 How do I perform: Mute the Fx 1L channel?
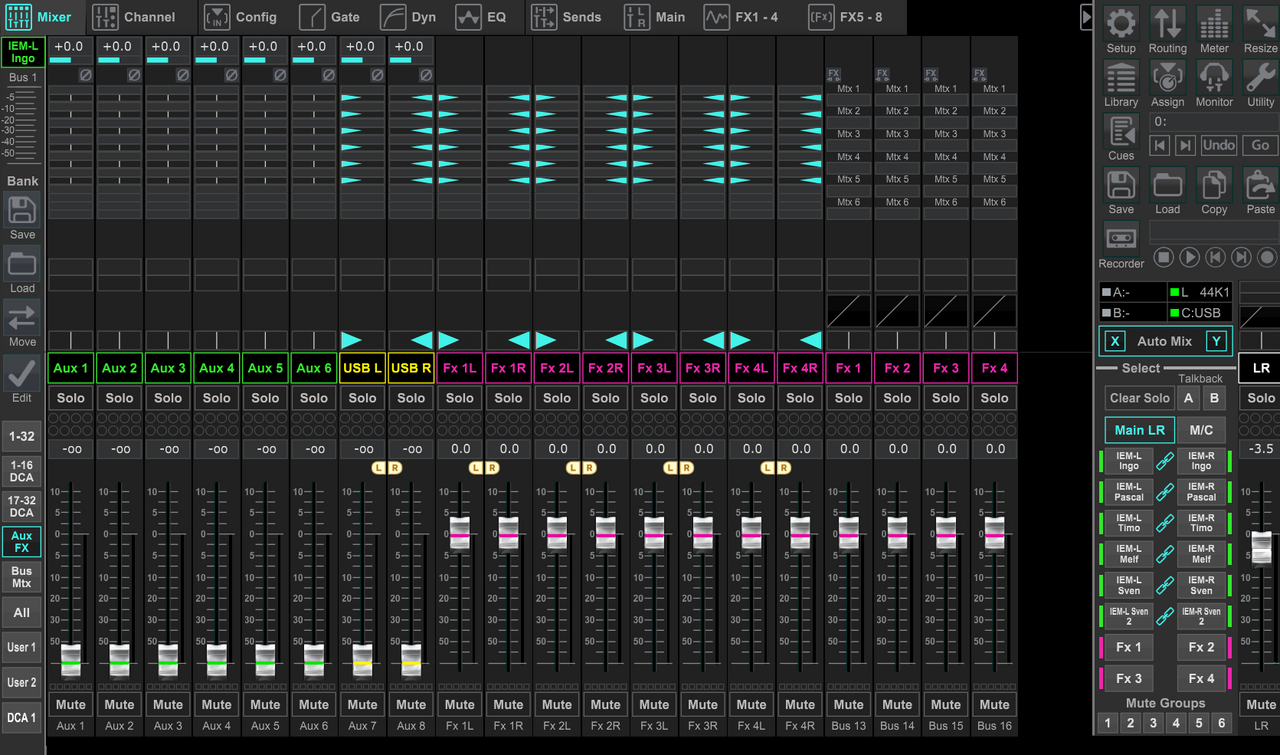click(460, 704)
